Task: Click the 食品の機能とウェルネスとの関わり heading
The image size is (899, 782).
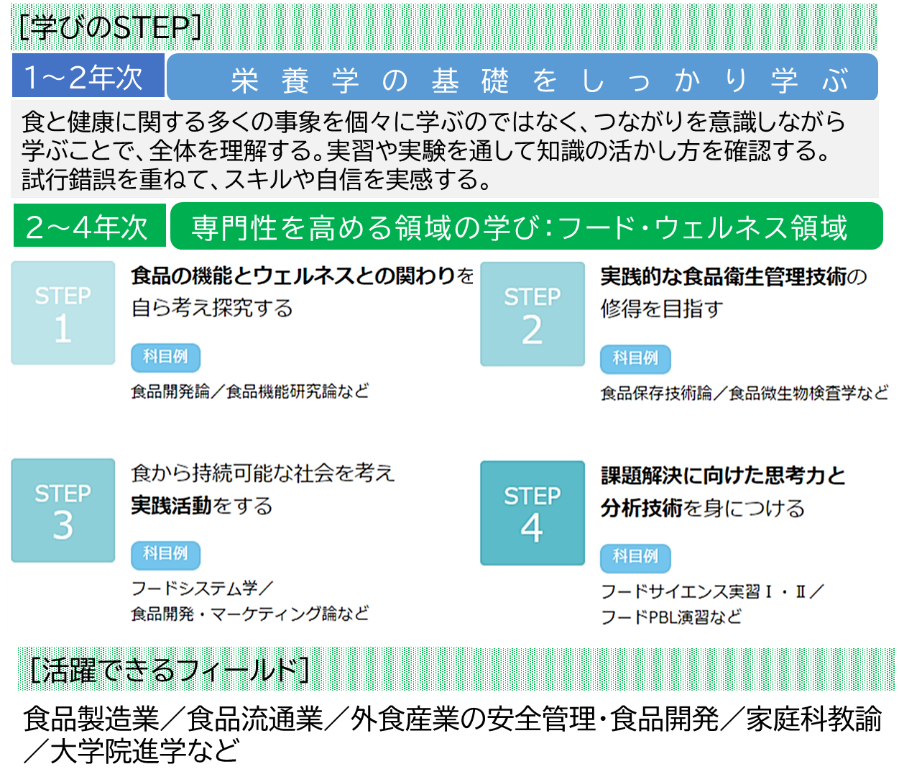Action: [x=301, y=275]
